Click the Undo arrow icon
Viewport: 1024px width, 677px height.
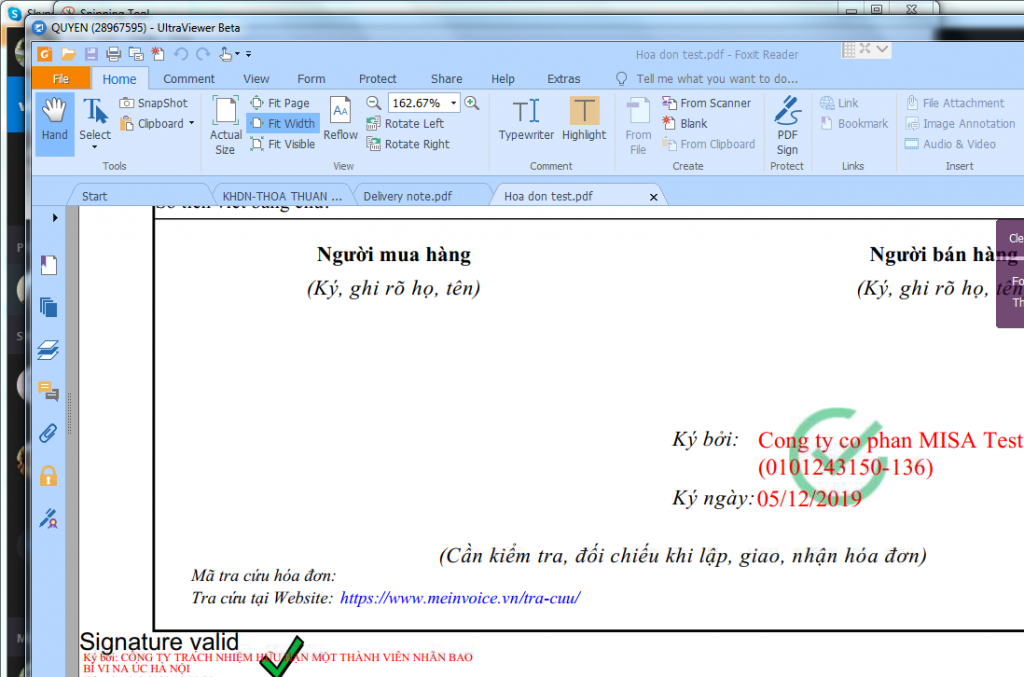181,54
